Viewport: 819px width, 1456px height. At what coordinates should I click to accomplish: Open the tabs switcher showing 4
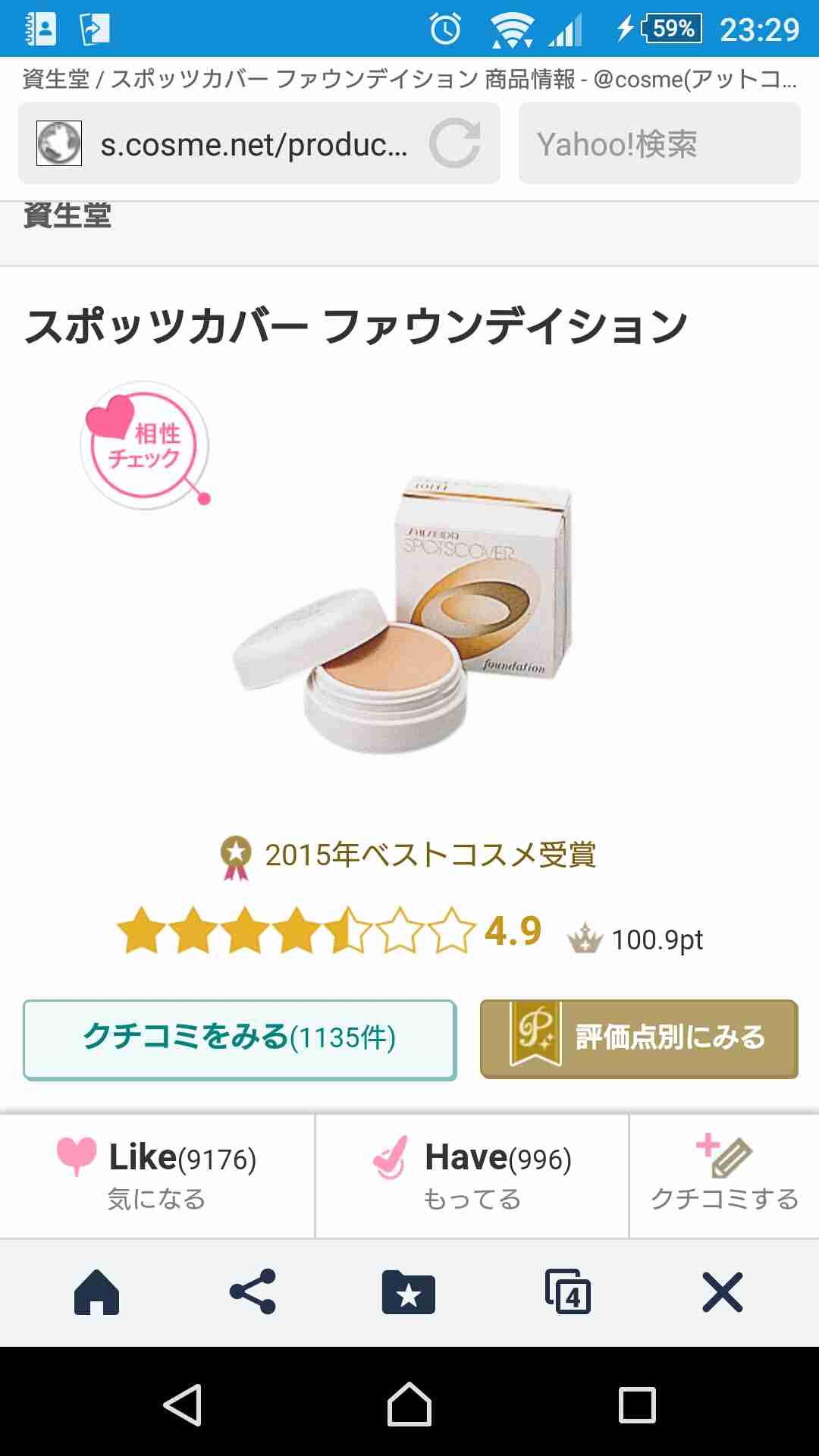point(568,1291)
